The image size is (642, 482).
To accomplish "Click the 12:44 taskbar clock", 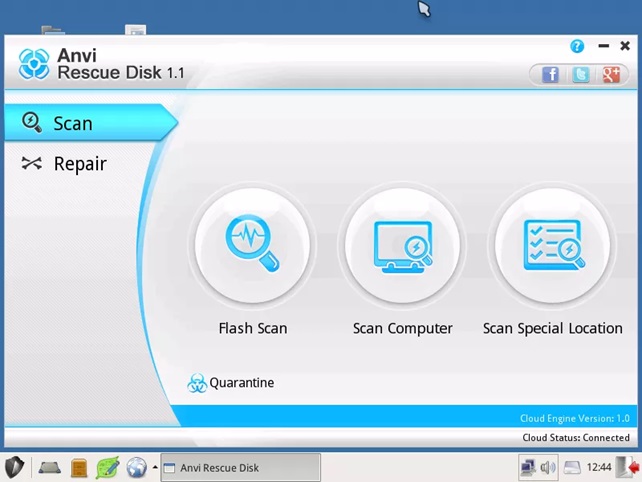I will point(599,467).
